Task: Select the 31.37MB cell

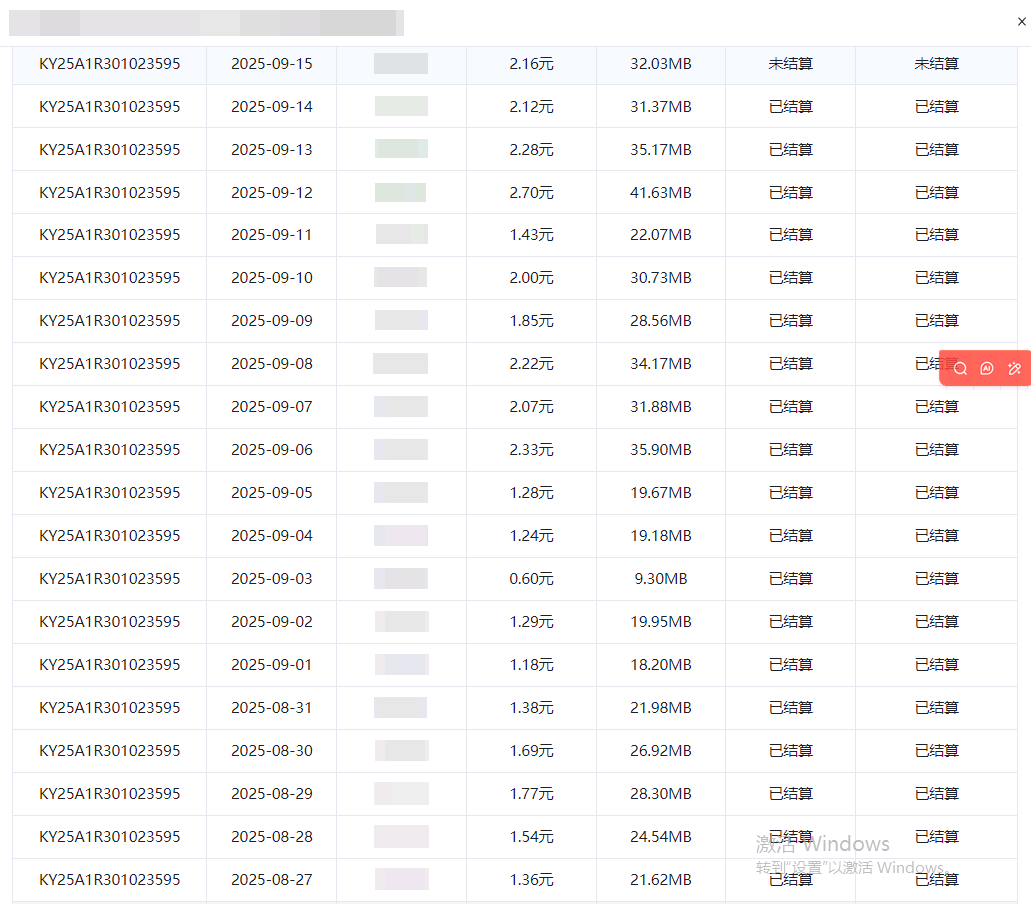Action: pos(661,107)
